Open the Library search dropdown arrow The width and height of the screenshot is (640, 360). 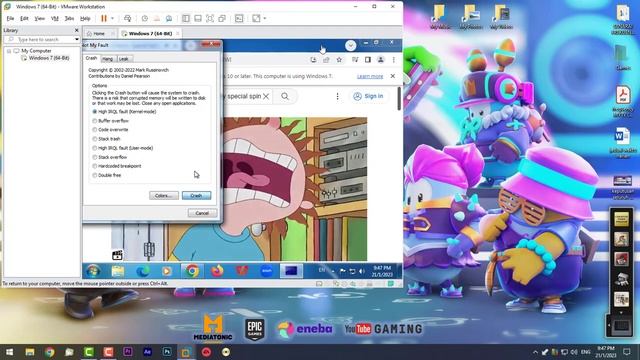pyautogui.click(x=77, y=39)
